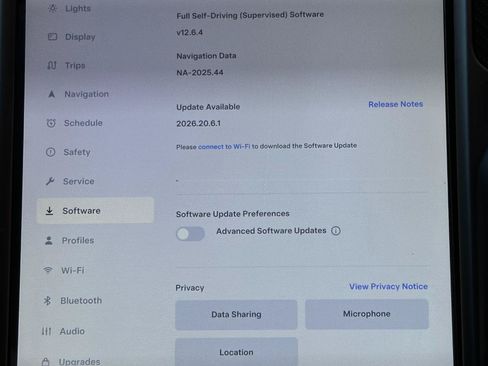
Task: Tap the Trips route icon
Action: coord(52,65)
